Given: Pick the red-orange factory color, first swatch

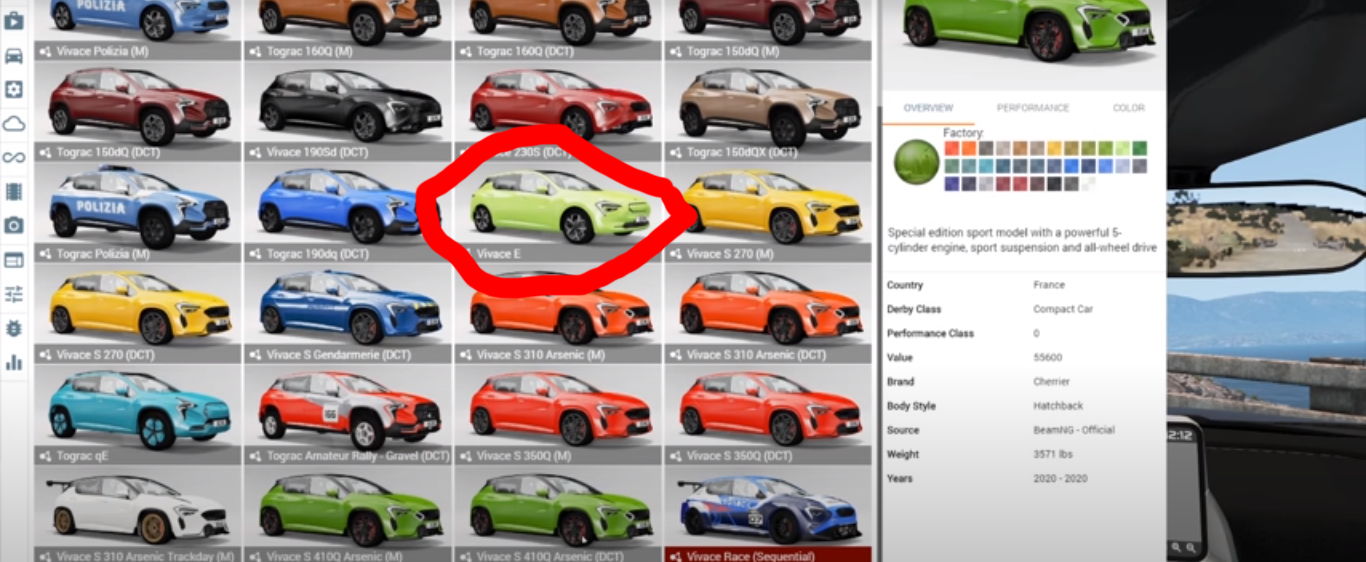Looking at the screenshot, I should 952,148.
